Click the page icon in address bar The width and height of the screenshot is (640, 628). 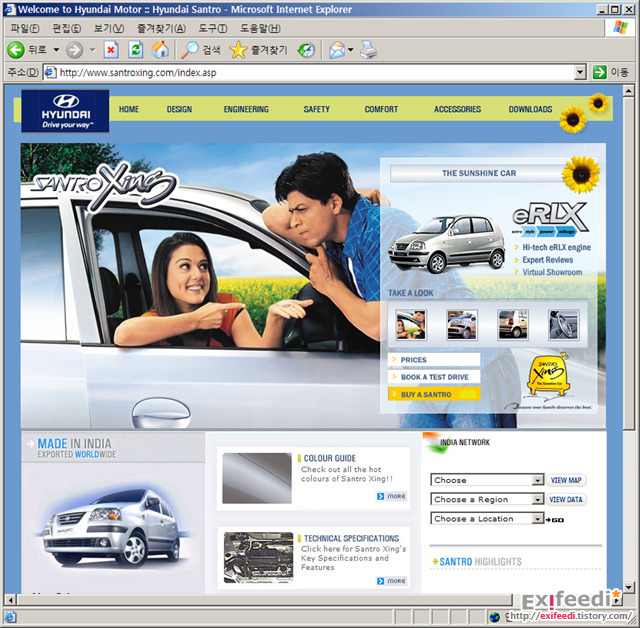[x=50, y=73]
